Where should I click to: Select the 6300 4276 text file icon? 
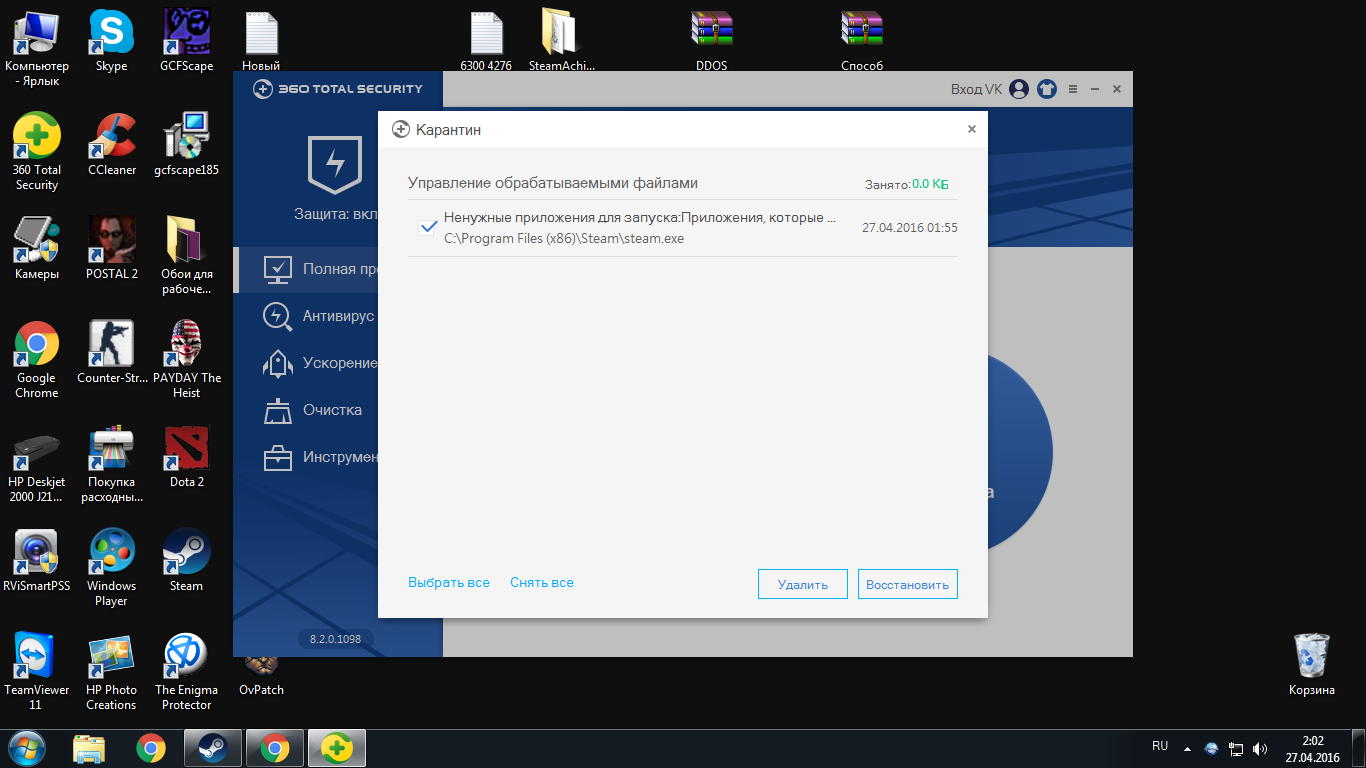point(486,40)
